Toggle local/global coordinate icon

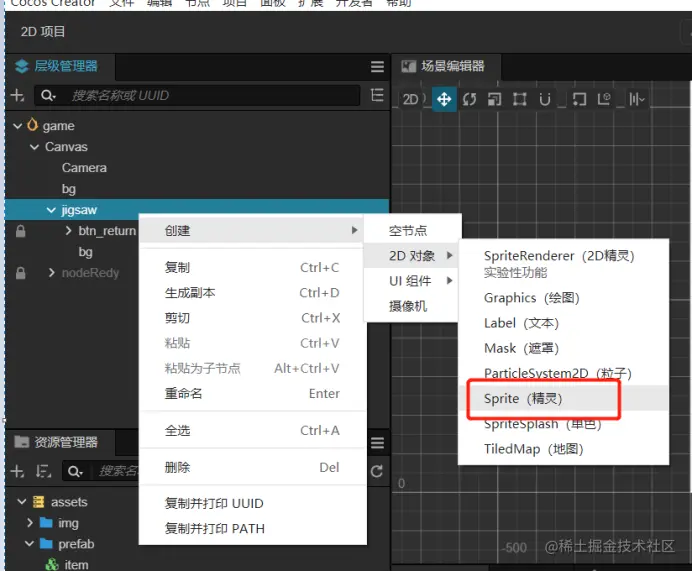tap(604, 99)
